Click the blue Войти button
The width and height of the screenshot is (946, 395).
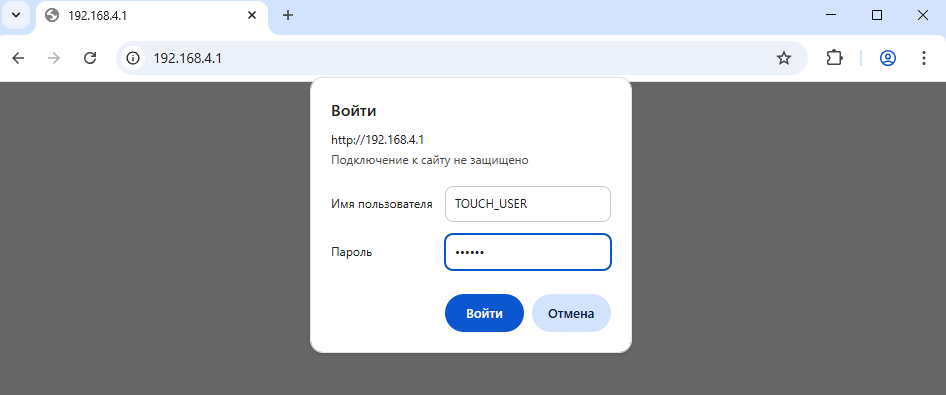pyautogui.click(x=484, y=313)
